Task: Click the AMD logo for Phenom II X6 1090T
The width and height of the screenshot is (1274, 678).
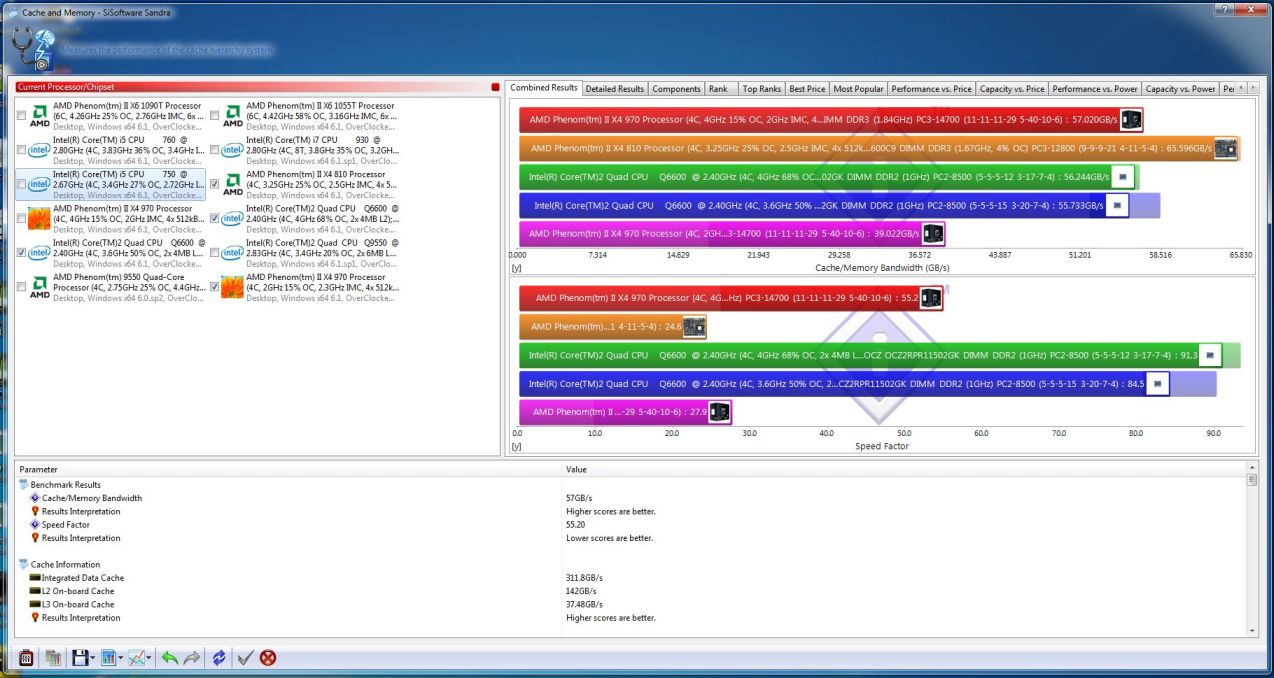Action: [40, 116]
